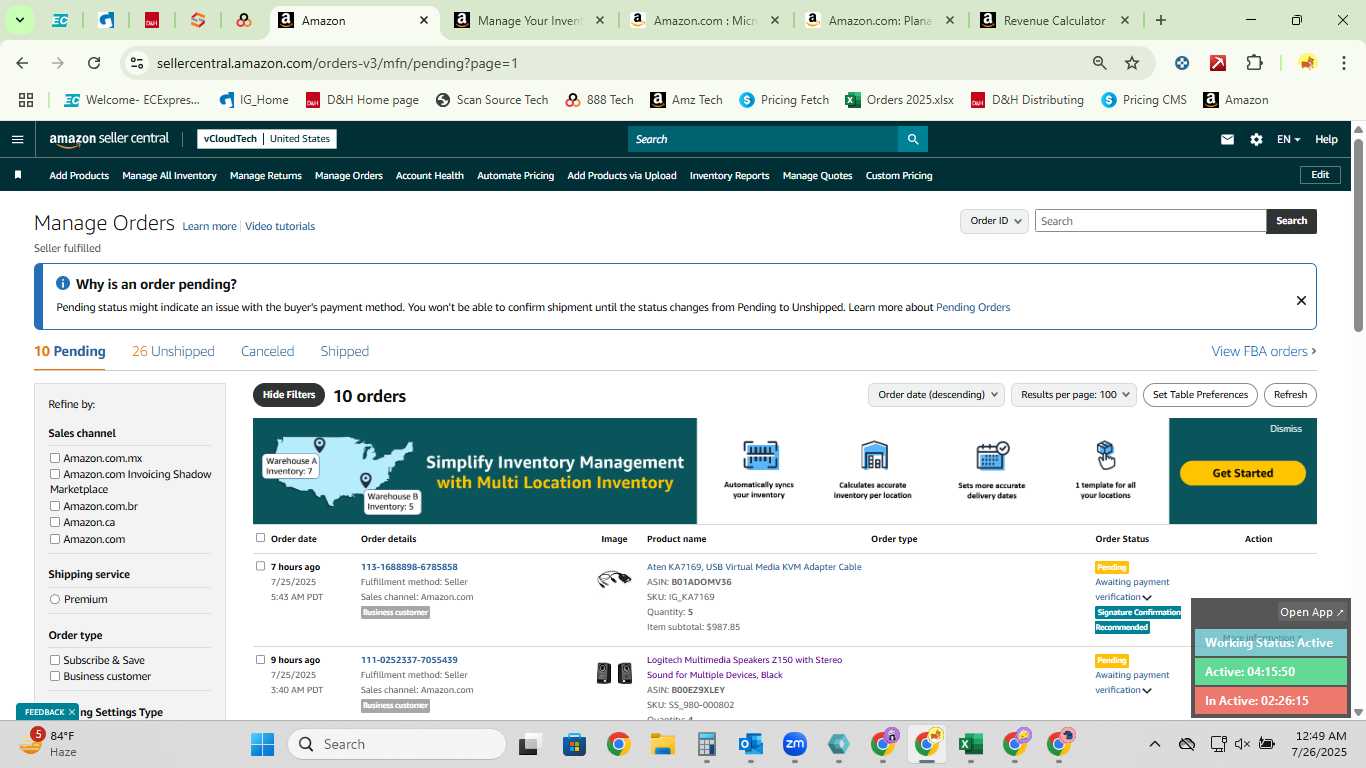Check the Amazon.com sales channel box
This screenshot has width=1366, height=768.
pyautogui.click(x=56, y=539)
